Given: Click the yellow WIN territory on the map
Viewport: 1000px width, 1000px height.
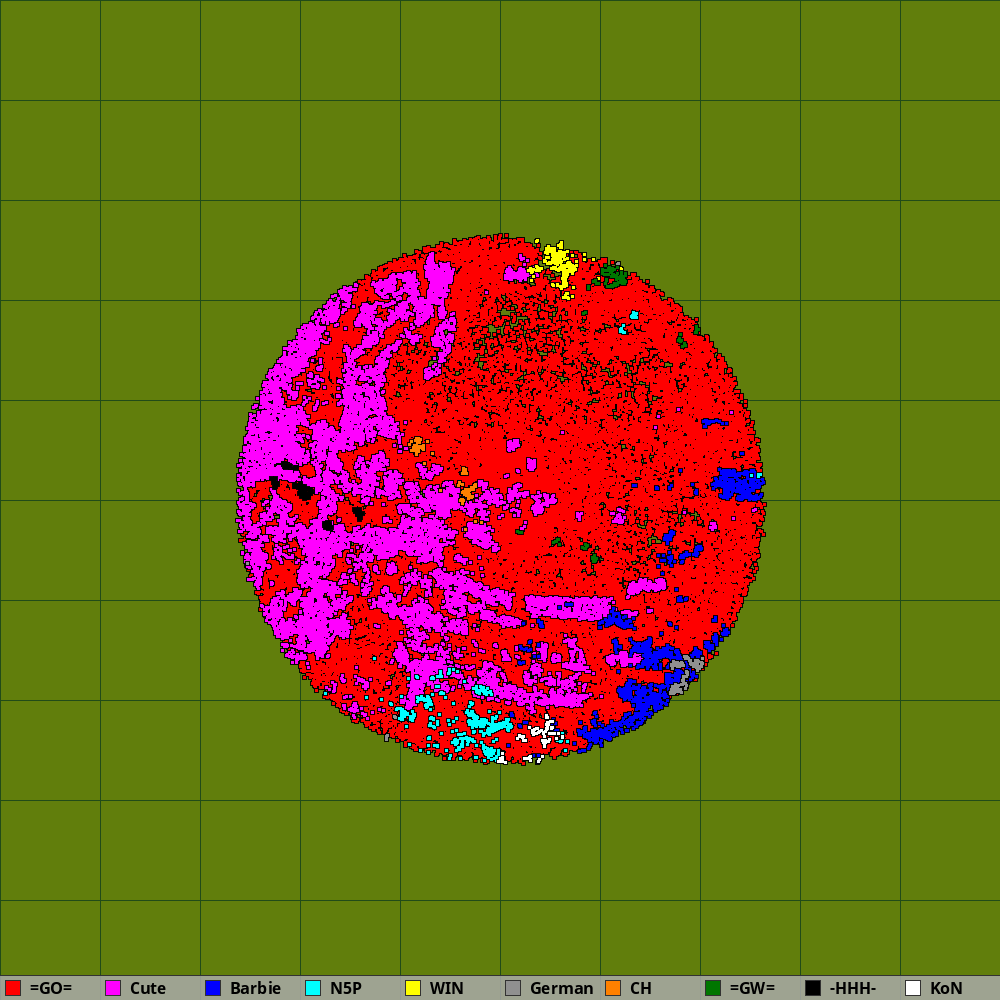Looking at the screenshot, I should point(559,265).
